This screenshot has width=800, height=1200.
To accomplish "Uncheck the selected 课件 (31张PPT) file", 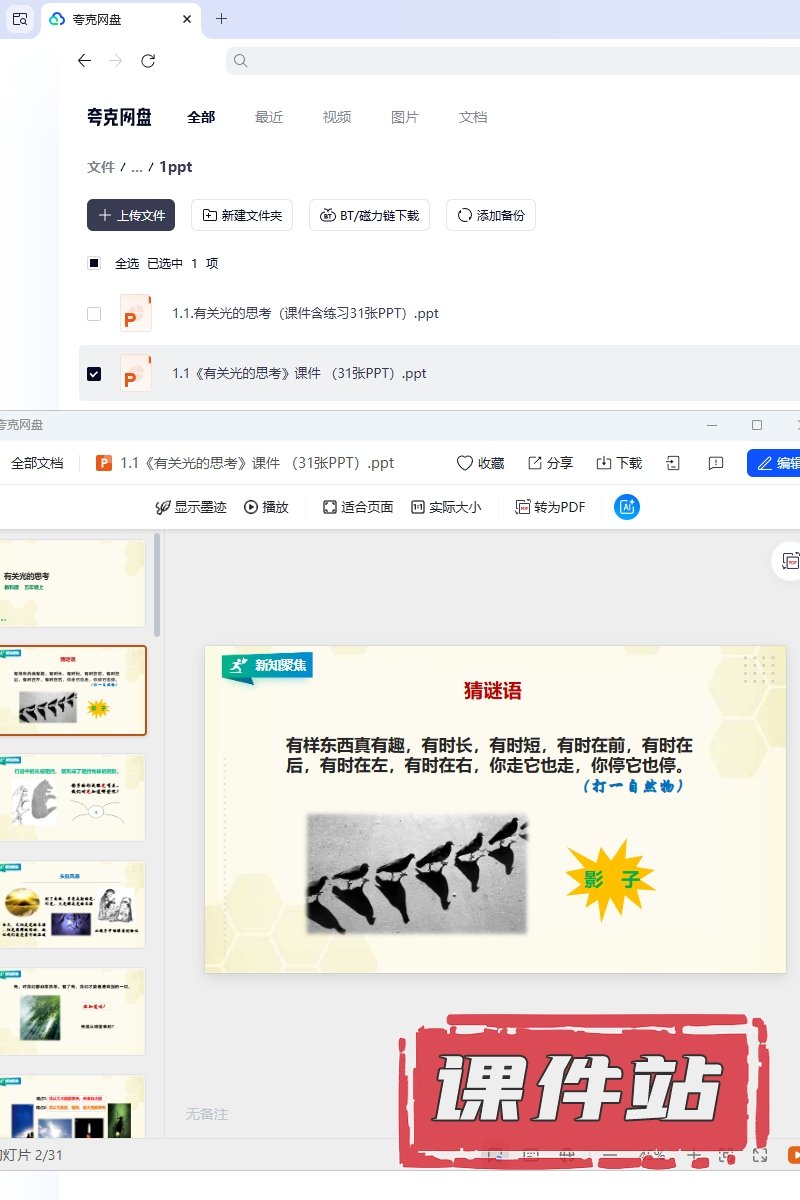I will 94,374.
